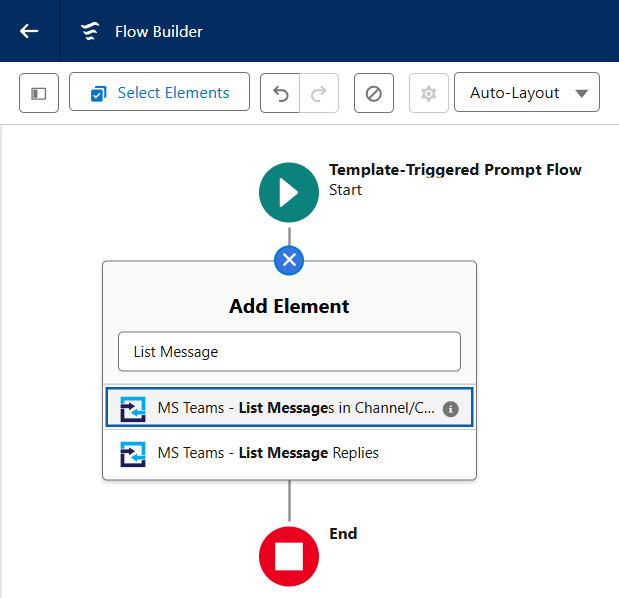Click the redo arrow button

319,93
